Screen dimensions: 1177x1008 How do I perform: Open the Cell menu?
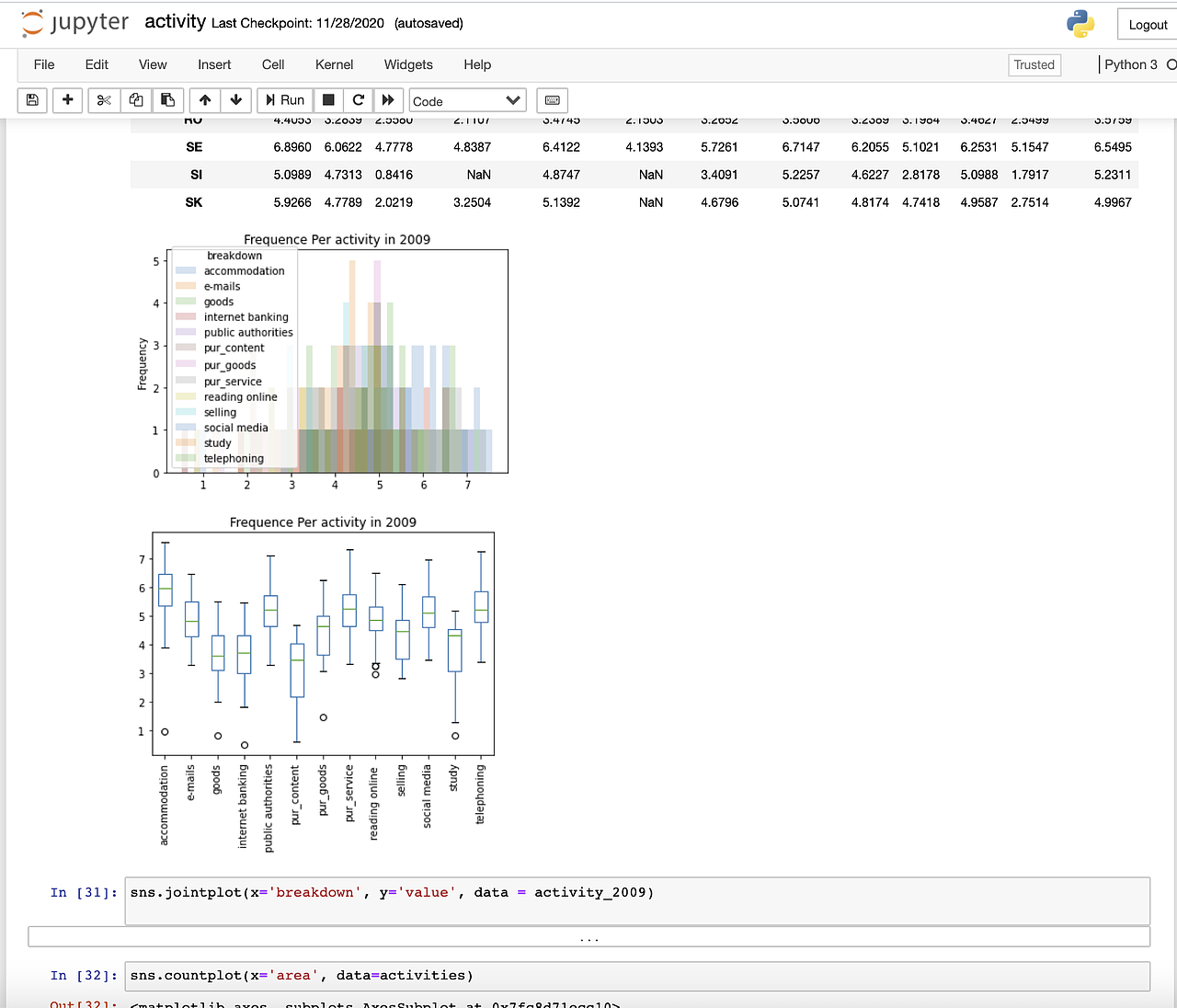point(273,64)
